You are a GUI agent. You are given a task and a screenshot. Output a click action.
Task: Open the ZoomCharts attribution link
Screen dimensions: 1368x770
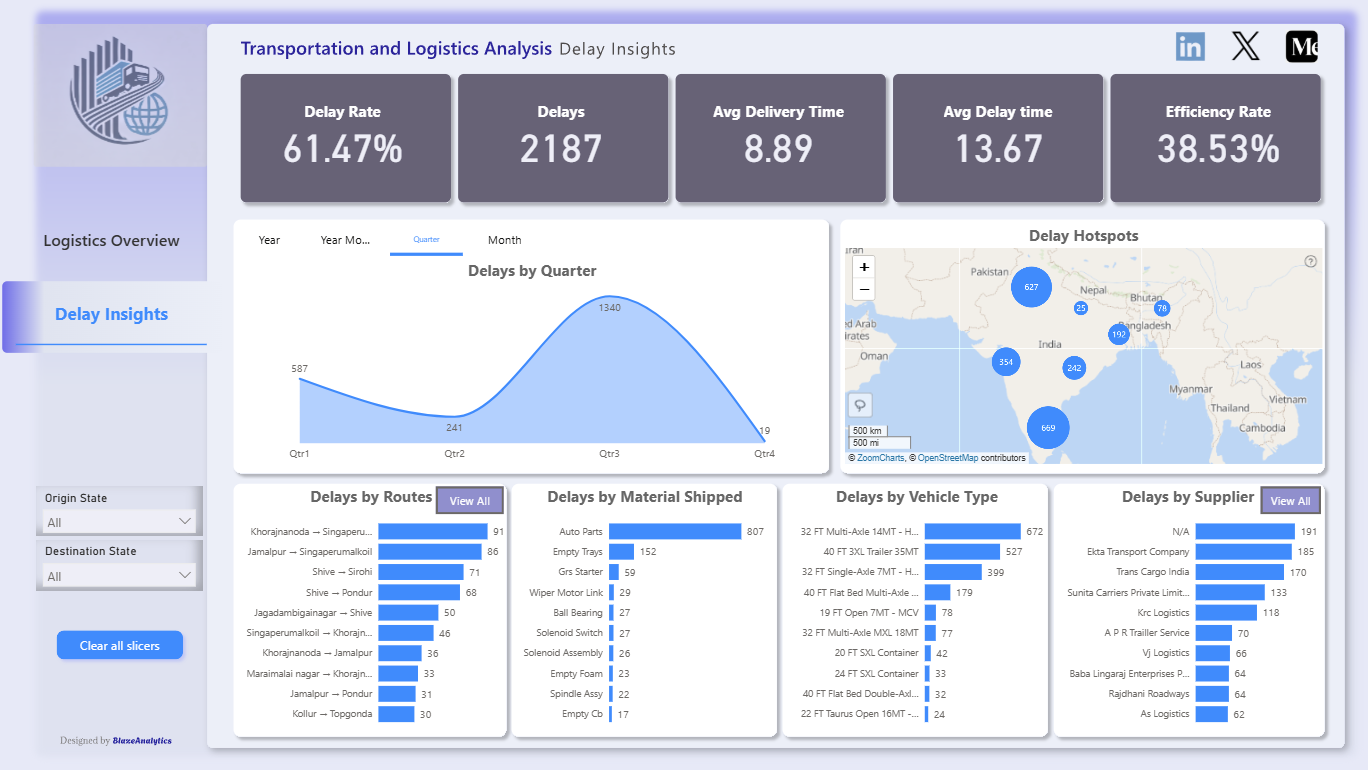[880, 458]
